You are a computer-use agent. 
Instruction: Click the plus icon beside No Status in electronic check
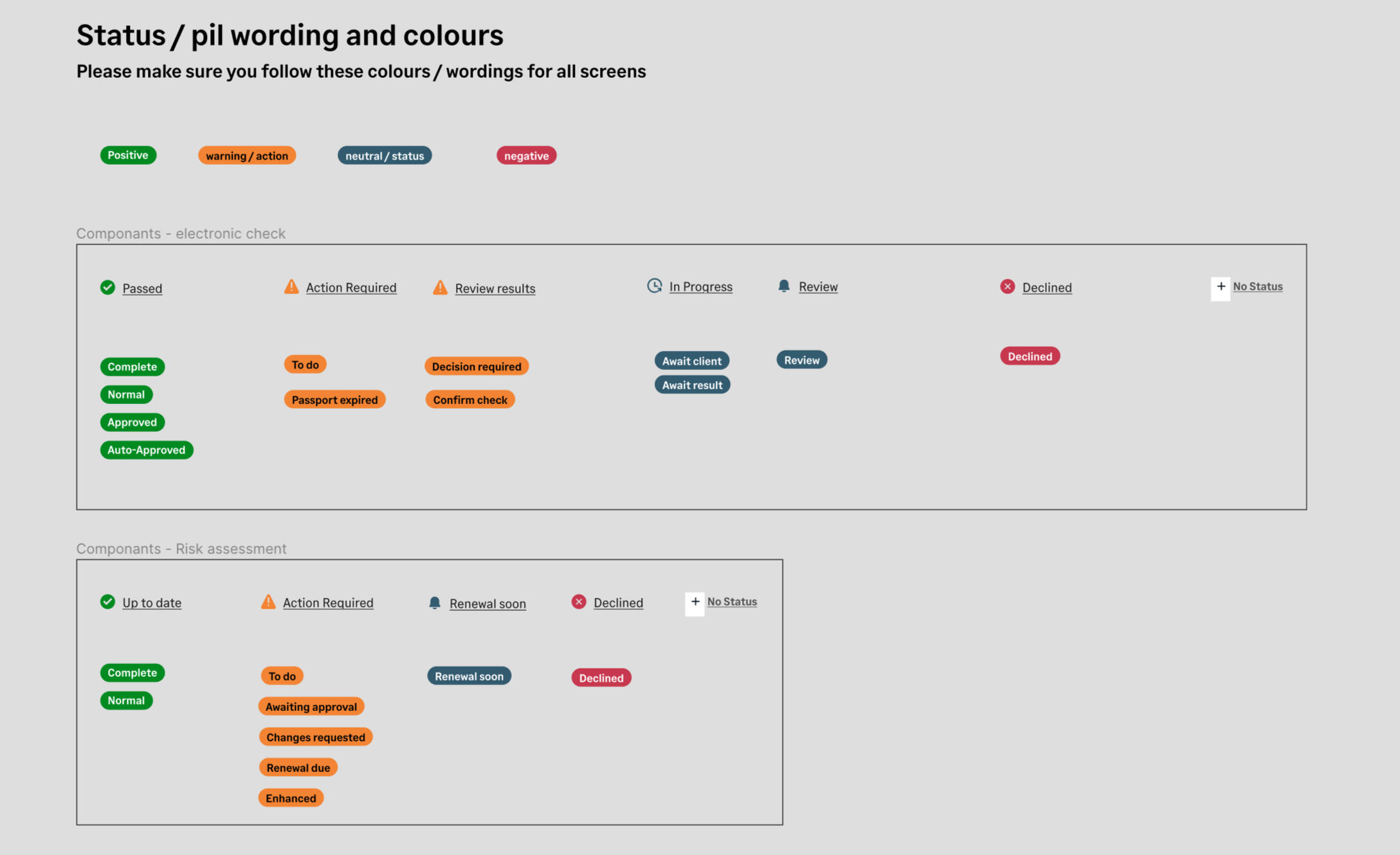pyautogui.click(x=1220, y=287)
